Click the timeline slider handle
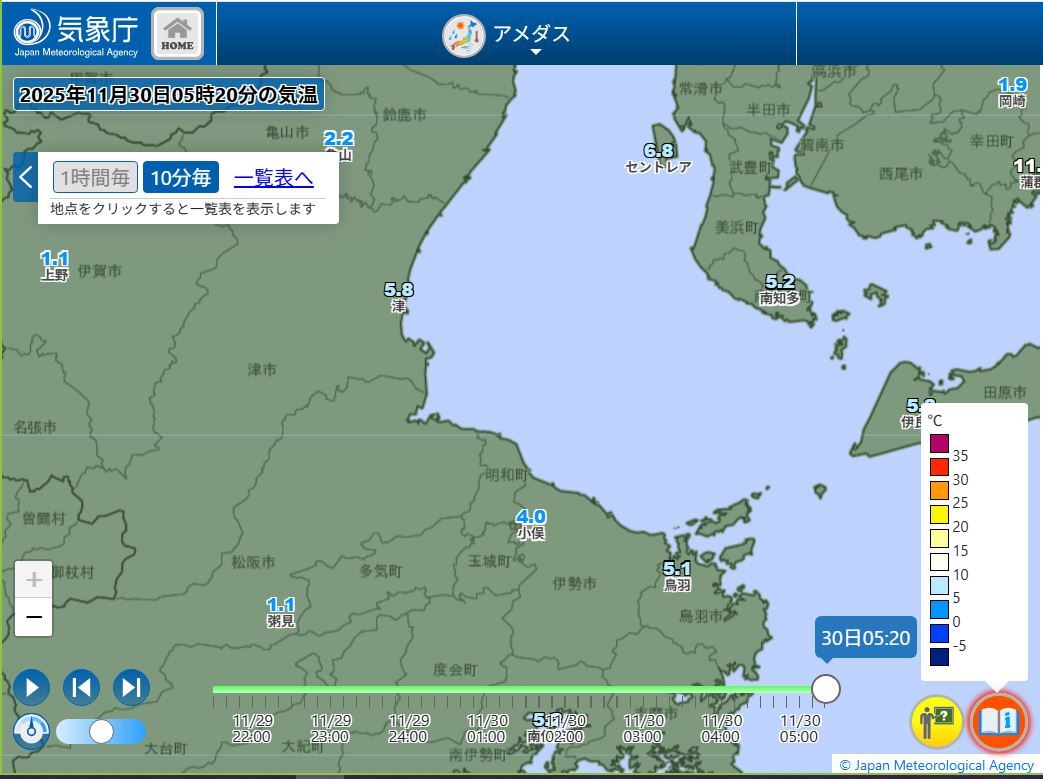This screenshot has width=1043, height=779. 825,689
